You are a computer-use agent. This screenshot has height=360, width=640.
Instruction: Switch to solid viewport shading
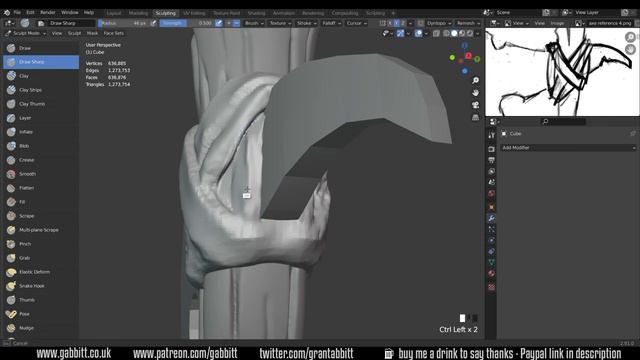(x=454, y=33)
